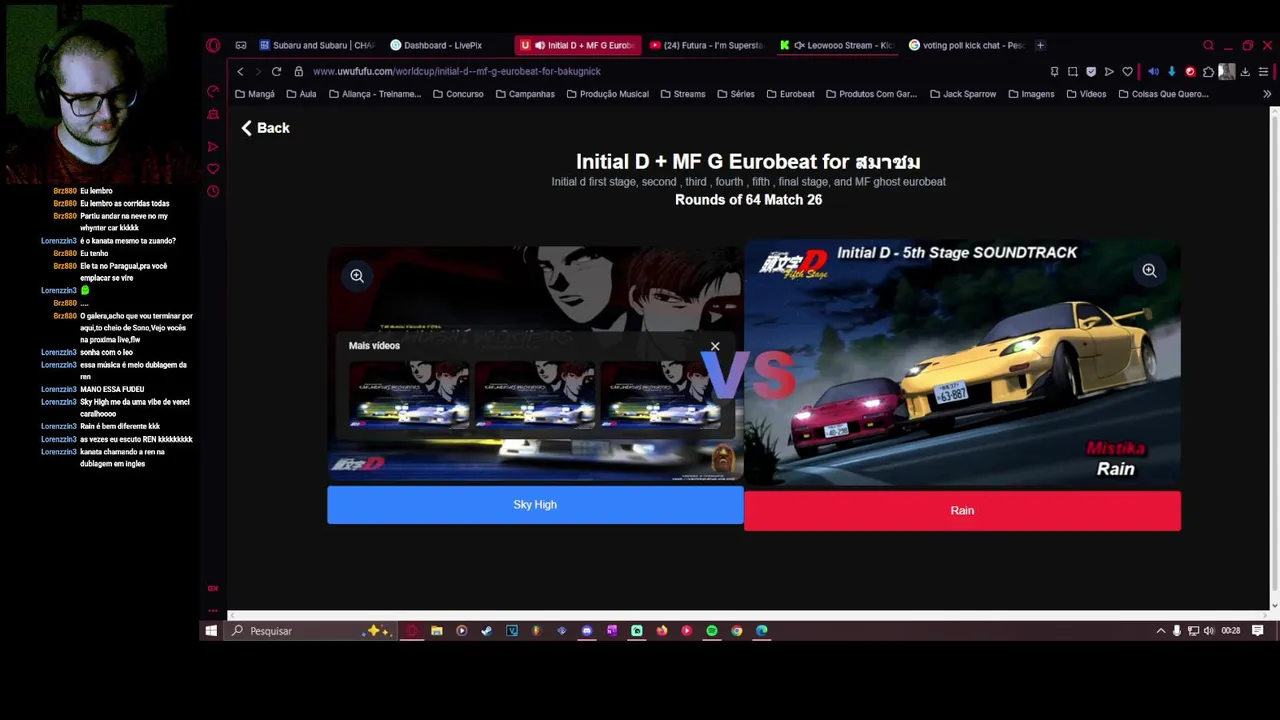Open Steam from the taskbar
1280x720 pixels.
pos(486,631)
